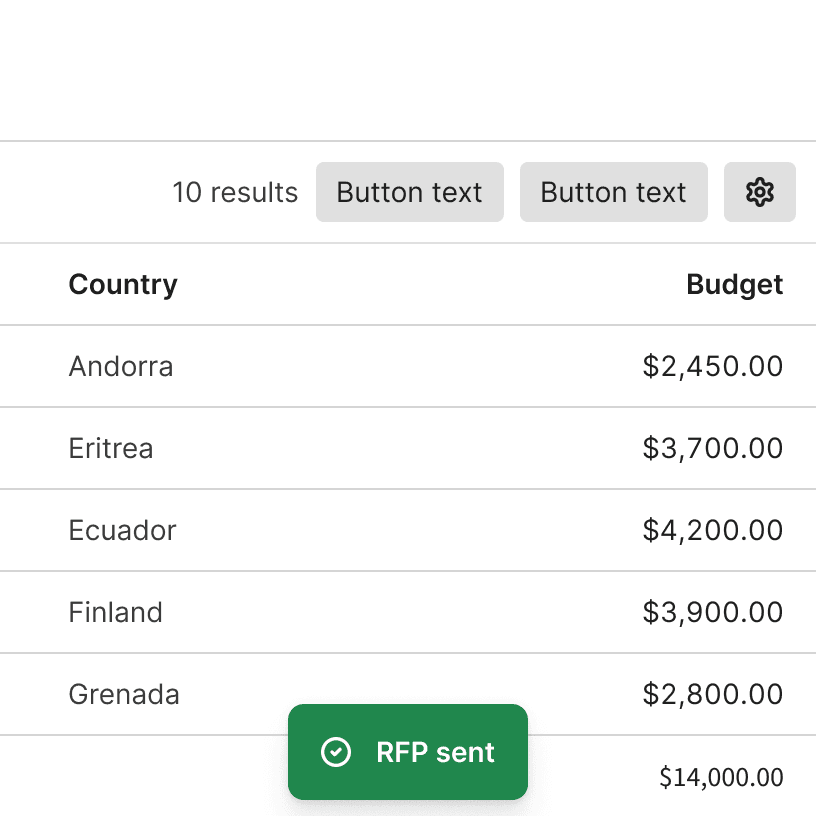The height and width of the screenshot is (816, 816).
Task: Select the Andorra country cell
Action: (x=121, y=366)
